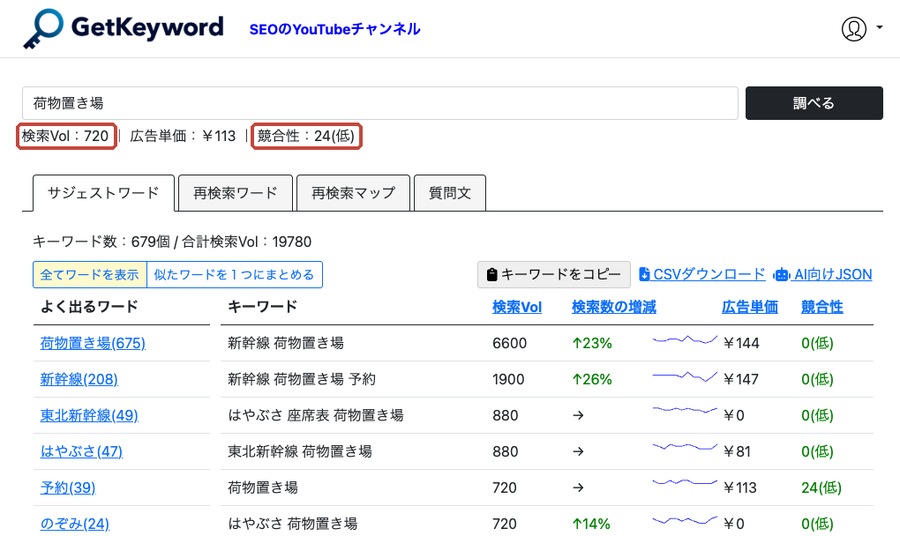Sort by 検索Vol column header
The width and height of the screenshot is (900, 536).
(x=517, y=307)
